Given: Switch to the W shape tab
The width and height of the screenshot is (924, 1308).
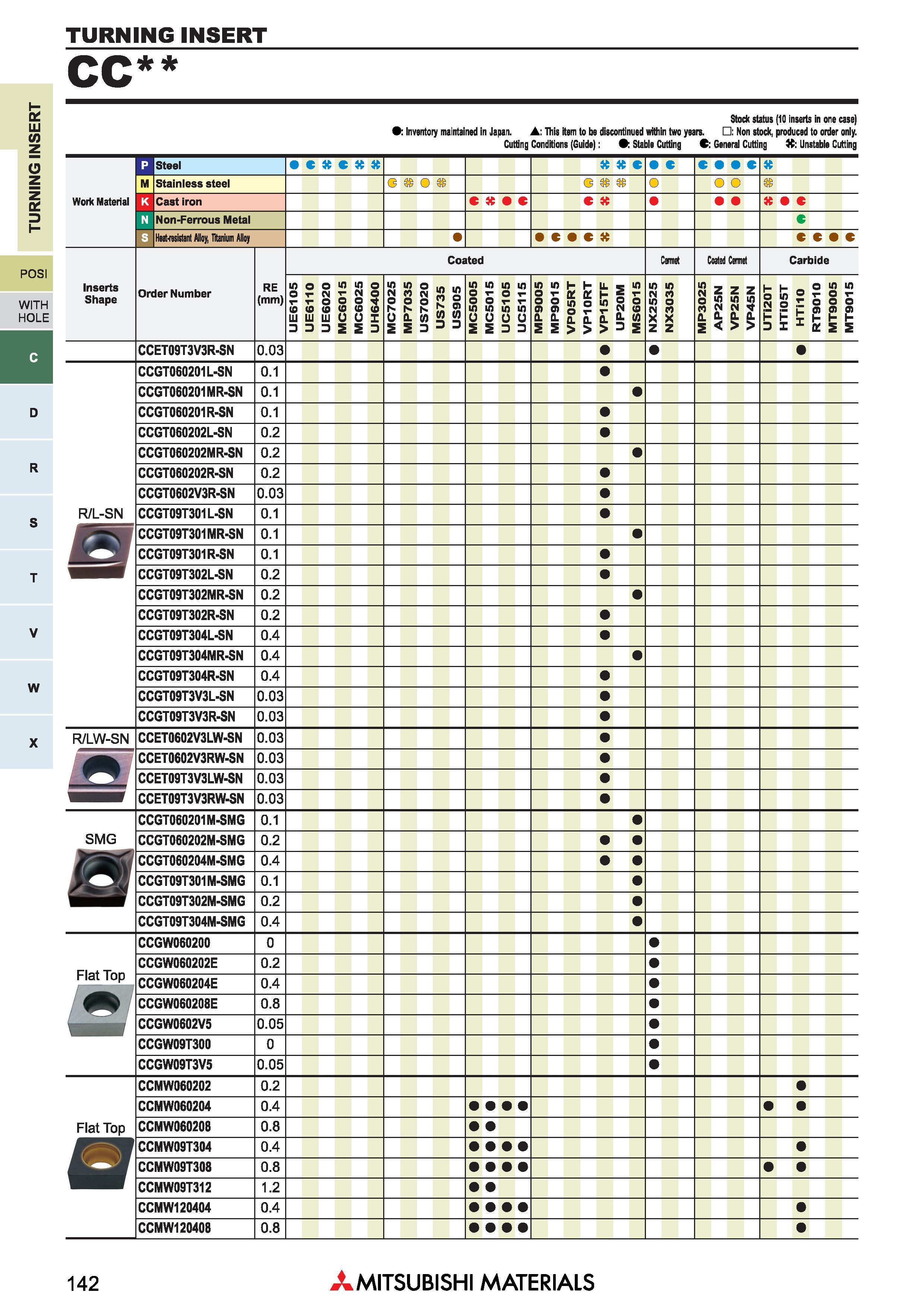Looking at the screenshot, I should [27, 688].
